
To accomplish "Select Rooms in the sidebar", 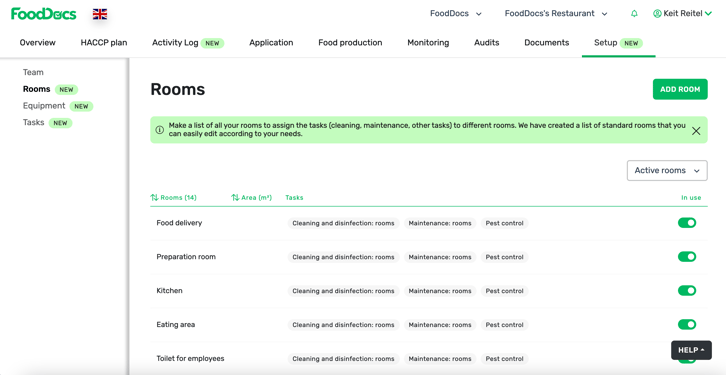I will (x=37, y=89).
